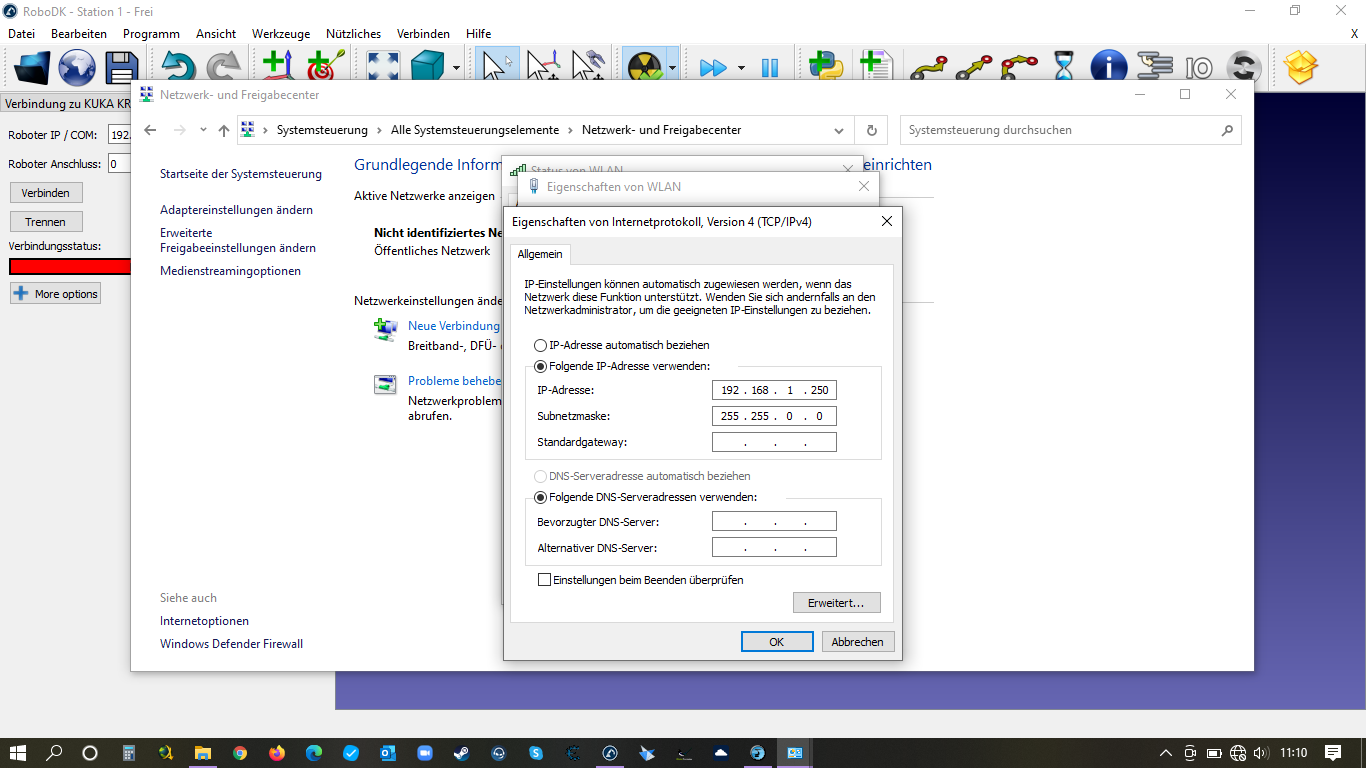Select 'IP-Adresse automatisch beziehen' radio button
Image resolution: width=1366 pixels, height=768 pixels.
(x=541, y=345)
